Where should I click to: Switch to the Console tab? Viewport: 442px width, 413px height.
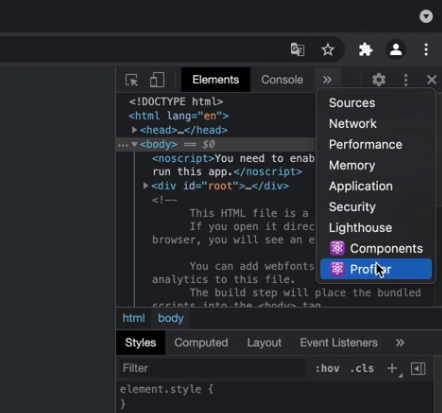click(x=282, y=80)
